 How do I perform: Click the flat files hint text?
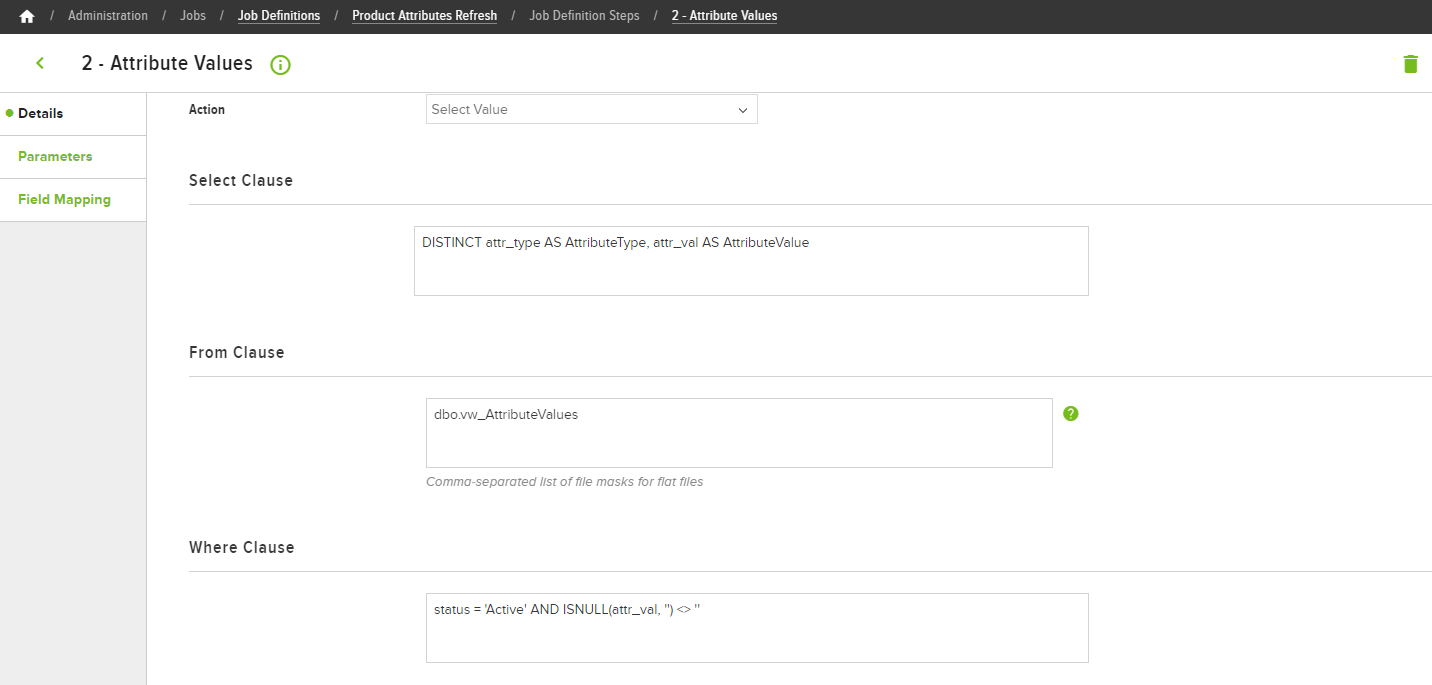click(x=564, y=482)
